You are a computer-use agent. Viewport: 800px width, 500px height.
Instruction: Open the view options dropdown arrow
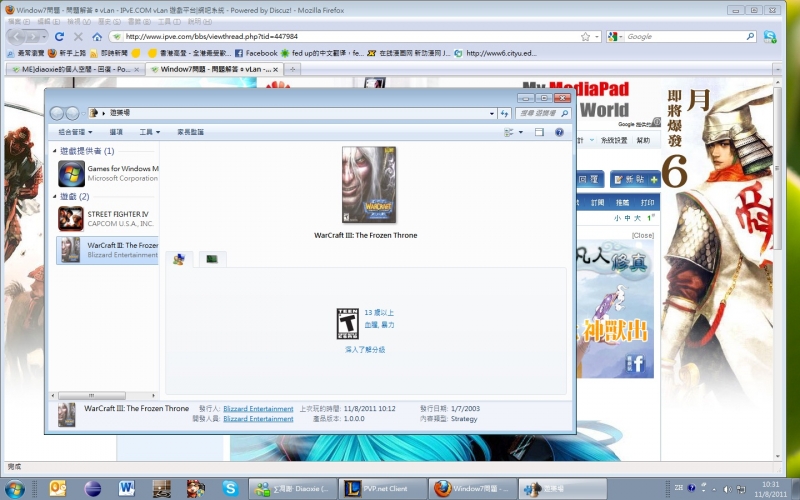(x=521, y=132)
